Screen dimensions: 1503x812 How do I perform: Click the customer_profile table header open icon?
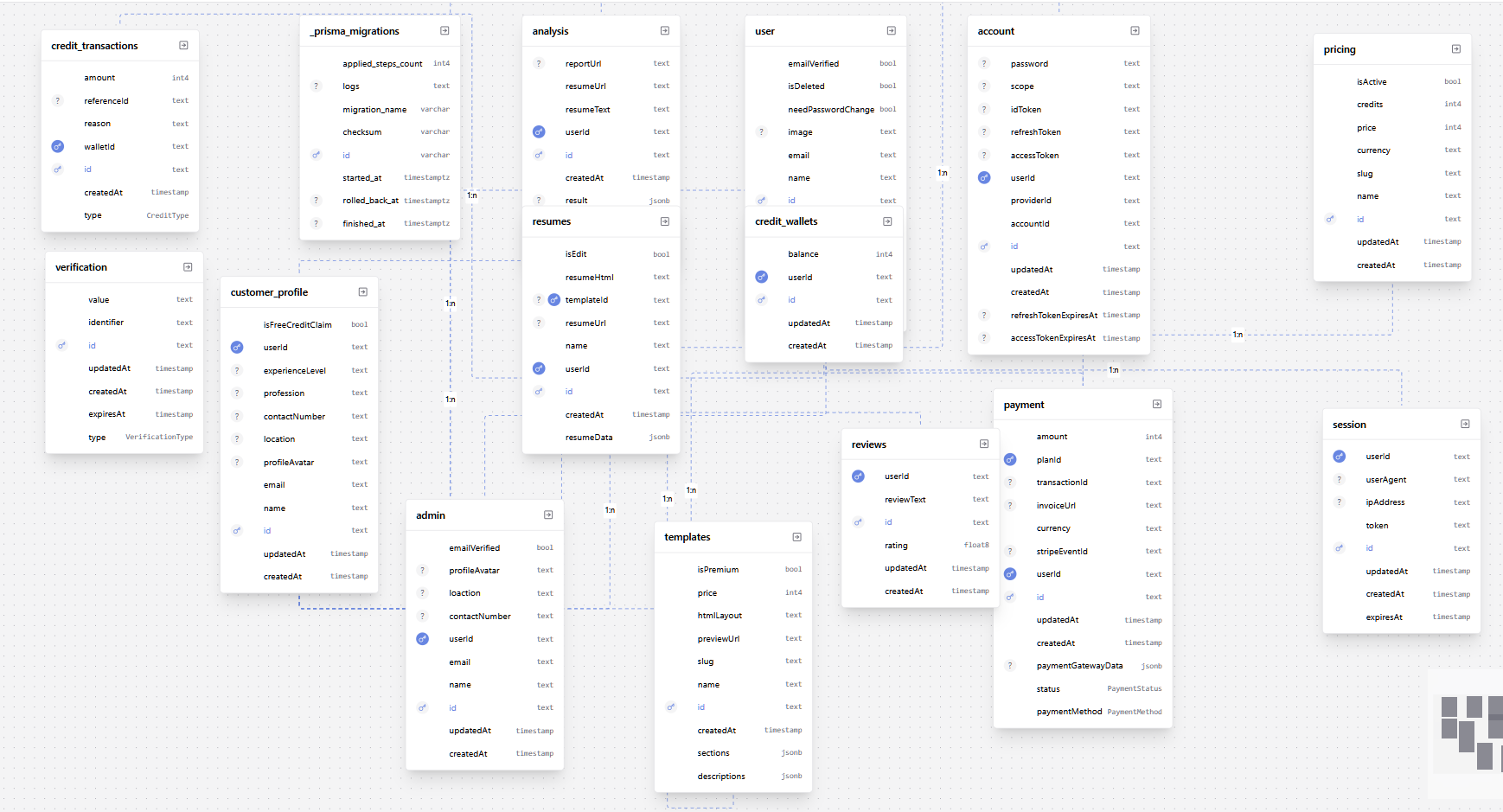tap(363, 291)
